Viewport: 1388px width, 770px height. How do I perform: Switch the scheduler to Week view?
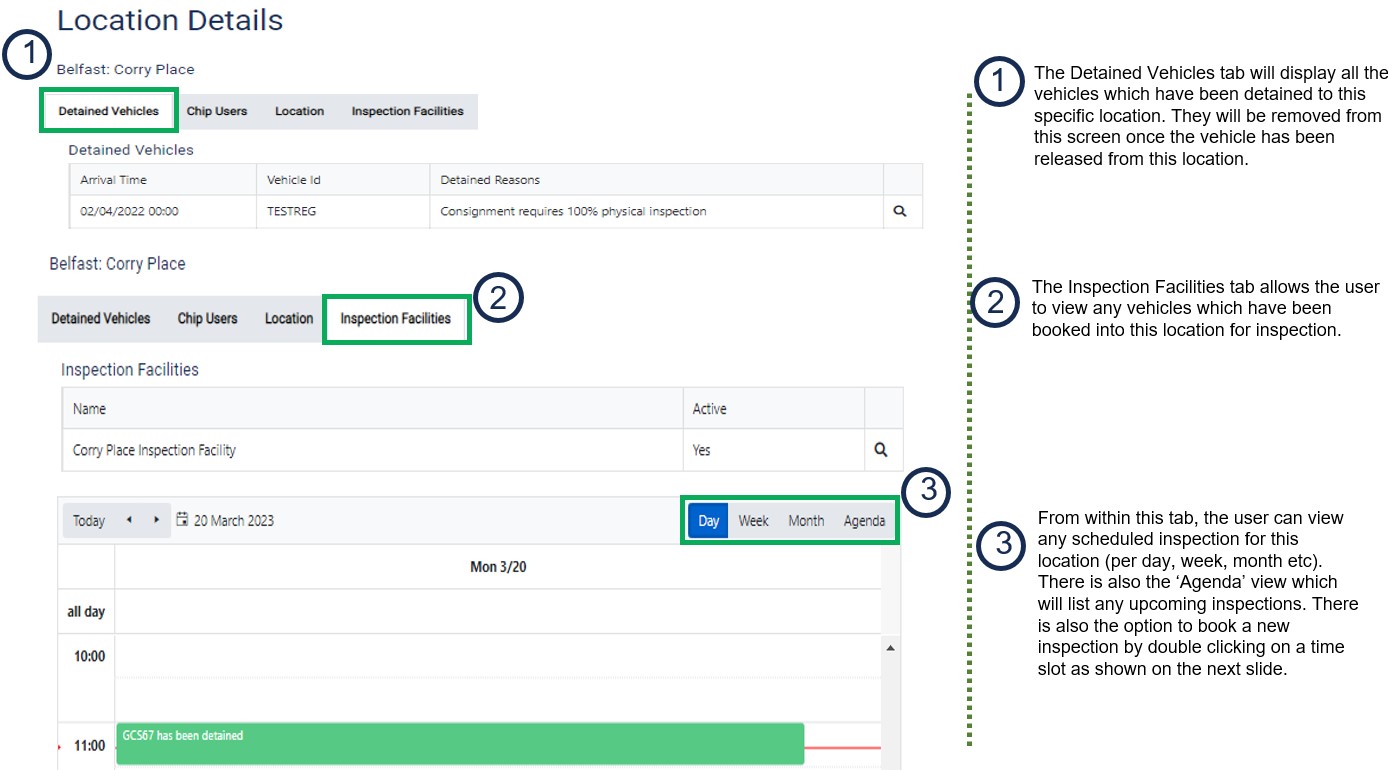pyautogui.click(x=753, y=521)
